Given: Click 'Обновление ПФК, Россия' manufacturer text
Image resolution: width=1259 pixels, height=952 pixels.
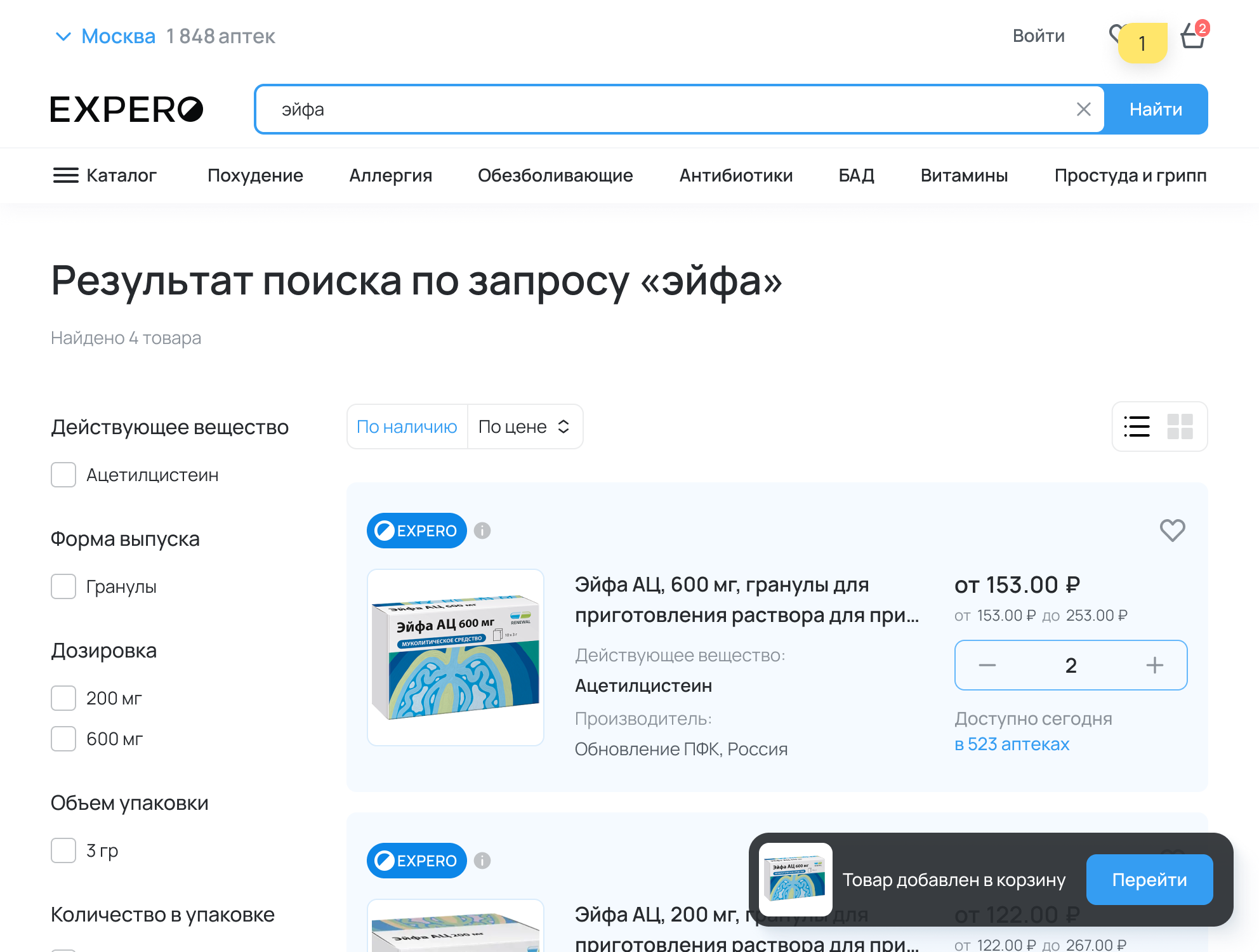Looking at the screenshot, I should tap(681, 749).
